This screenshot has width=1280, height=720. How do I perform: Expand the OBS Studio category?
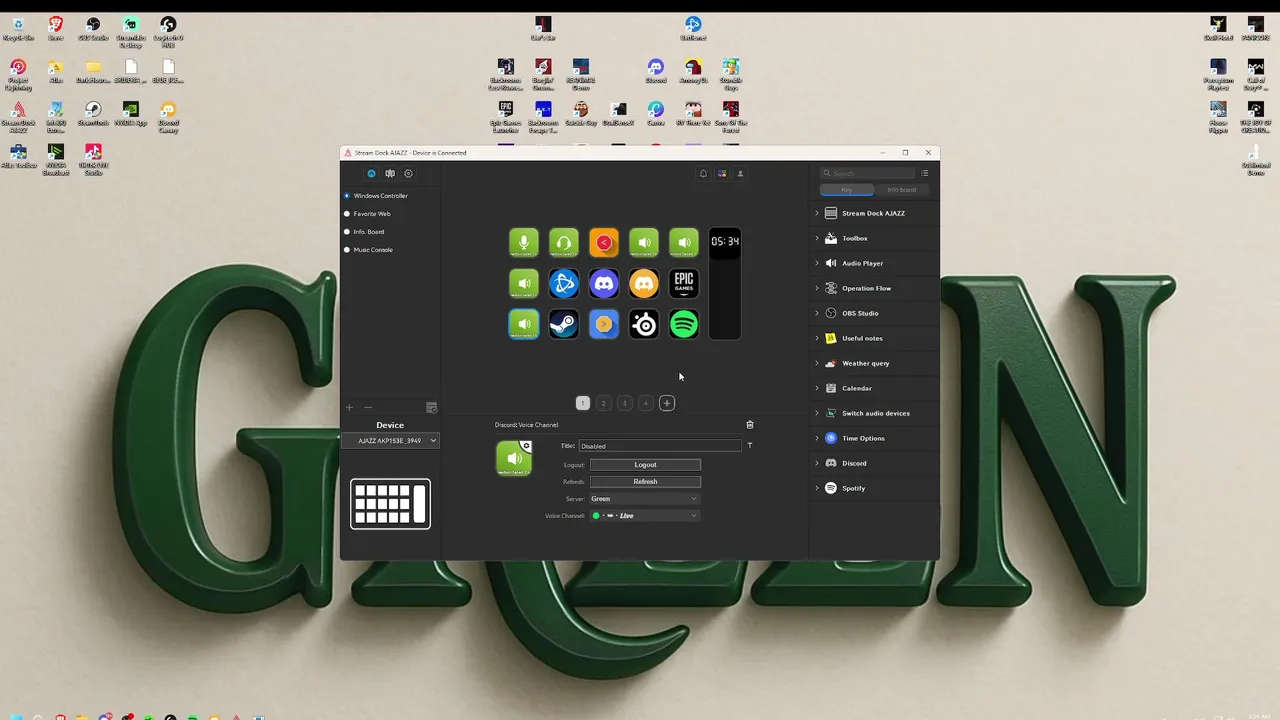tap(874, 313)
